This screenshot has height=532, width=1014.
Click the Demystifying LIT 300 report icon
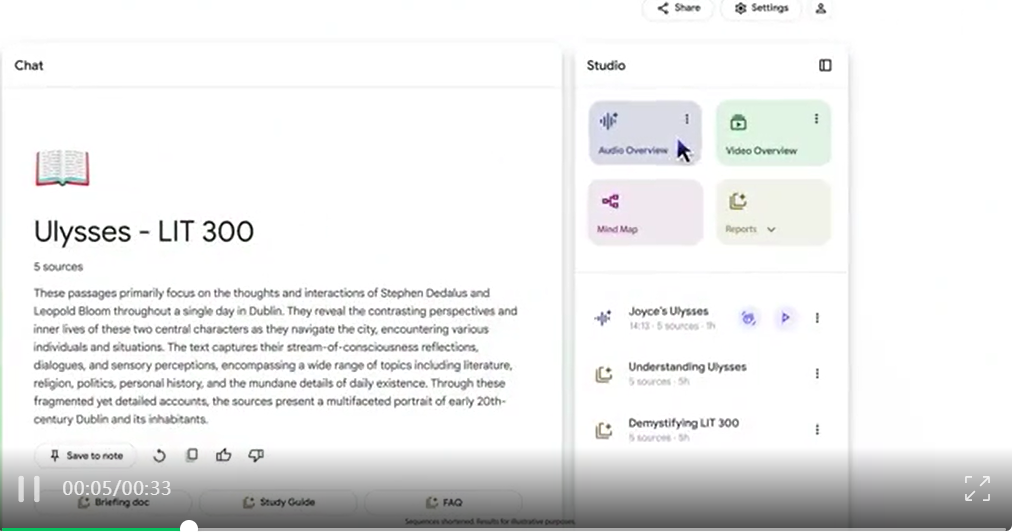pyautogui.click(x=603, y=430)
